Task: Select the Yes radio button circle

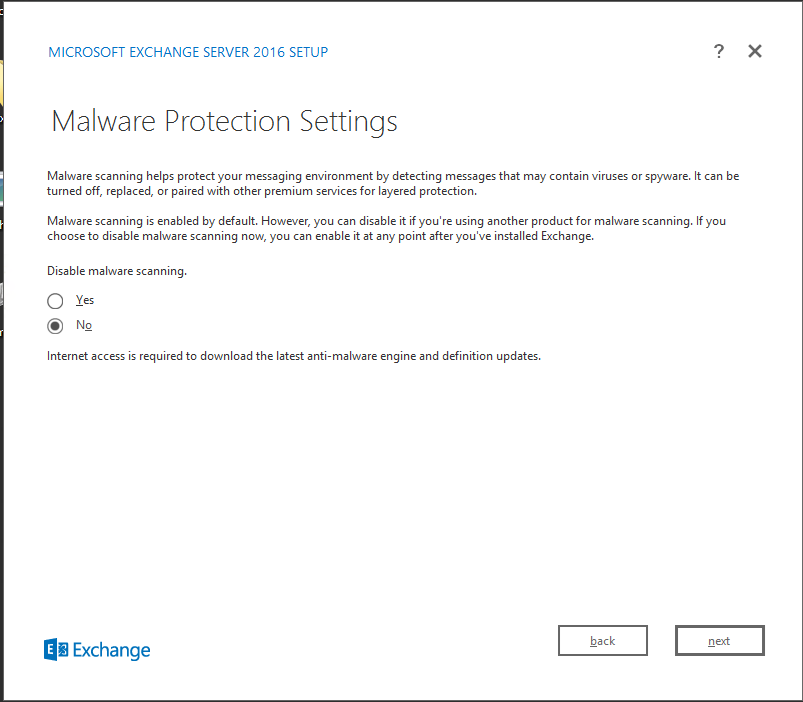Action: pyautogui.click(x=55, y=301)
